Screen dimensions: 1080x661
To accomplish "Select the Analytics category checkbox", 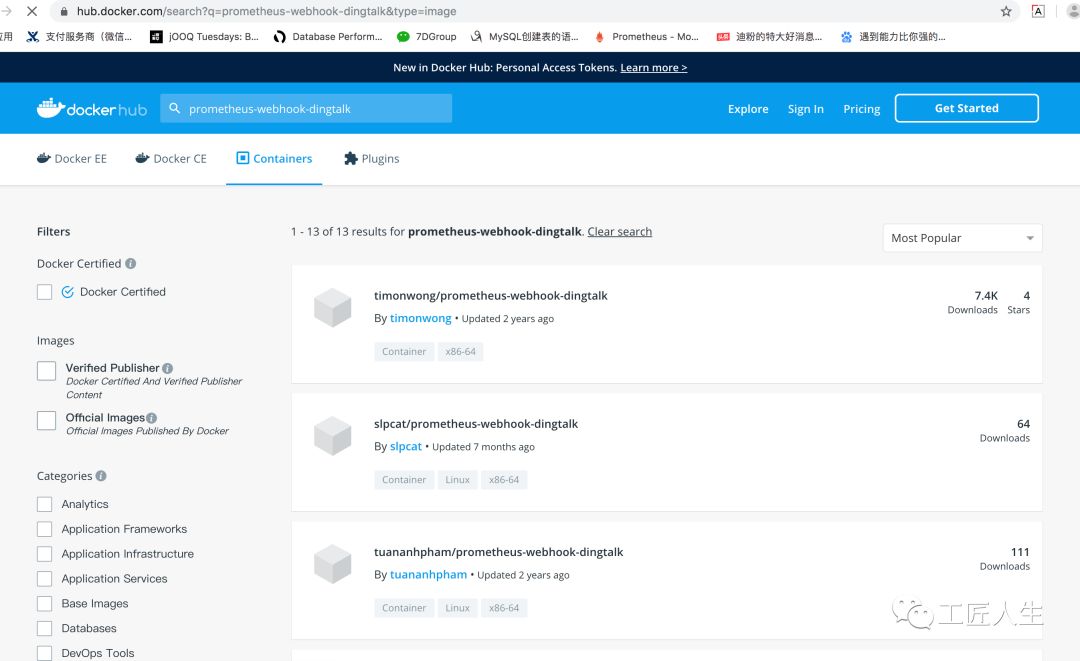I will pos(44,504).
